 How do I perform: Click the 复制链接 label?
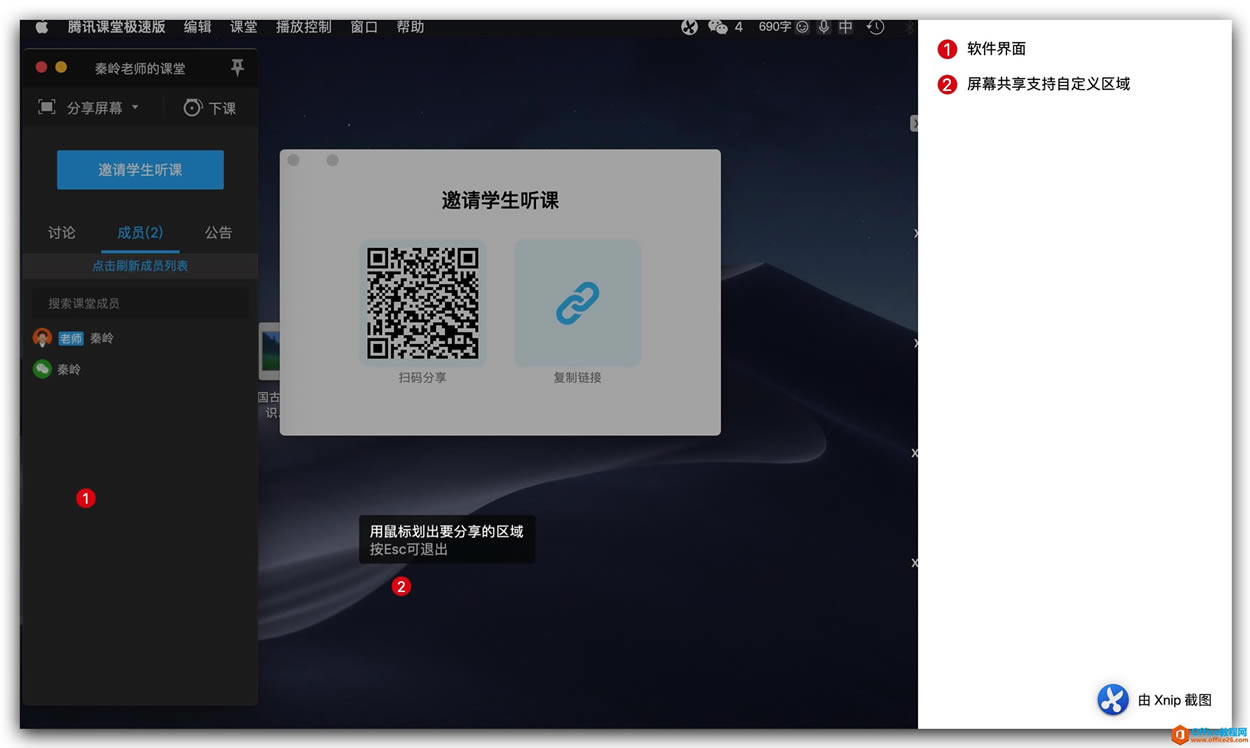(578, 378)
